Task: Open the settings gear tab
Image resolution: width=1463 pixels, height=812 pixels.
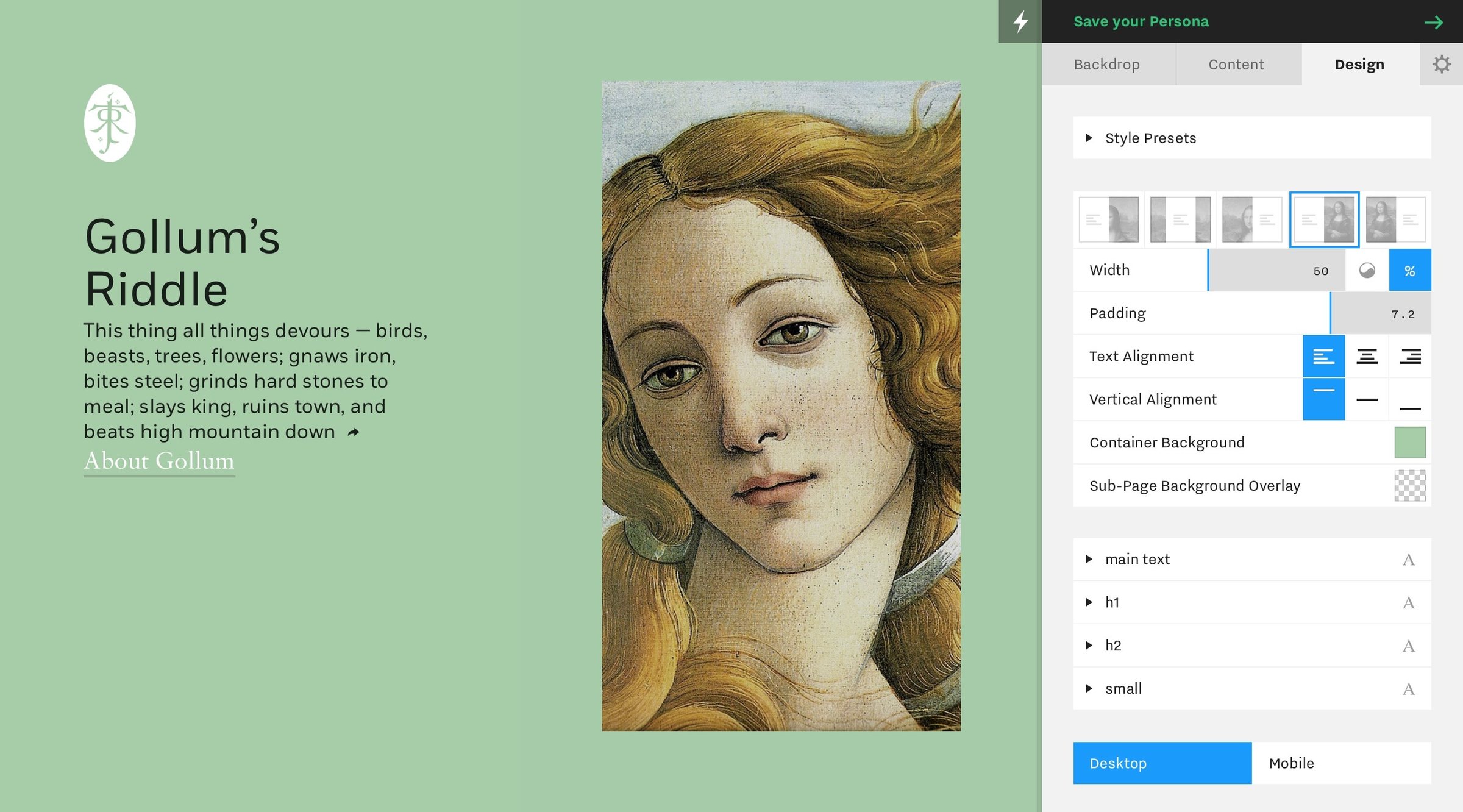Action: pyautogui.click(x=1441, y=64)
